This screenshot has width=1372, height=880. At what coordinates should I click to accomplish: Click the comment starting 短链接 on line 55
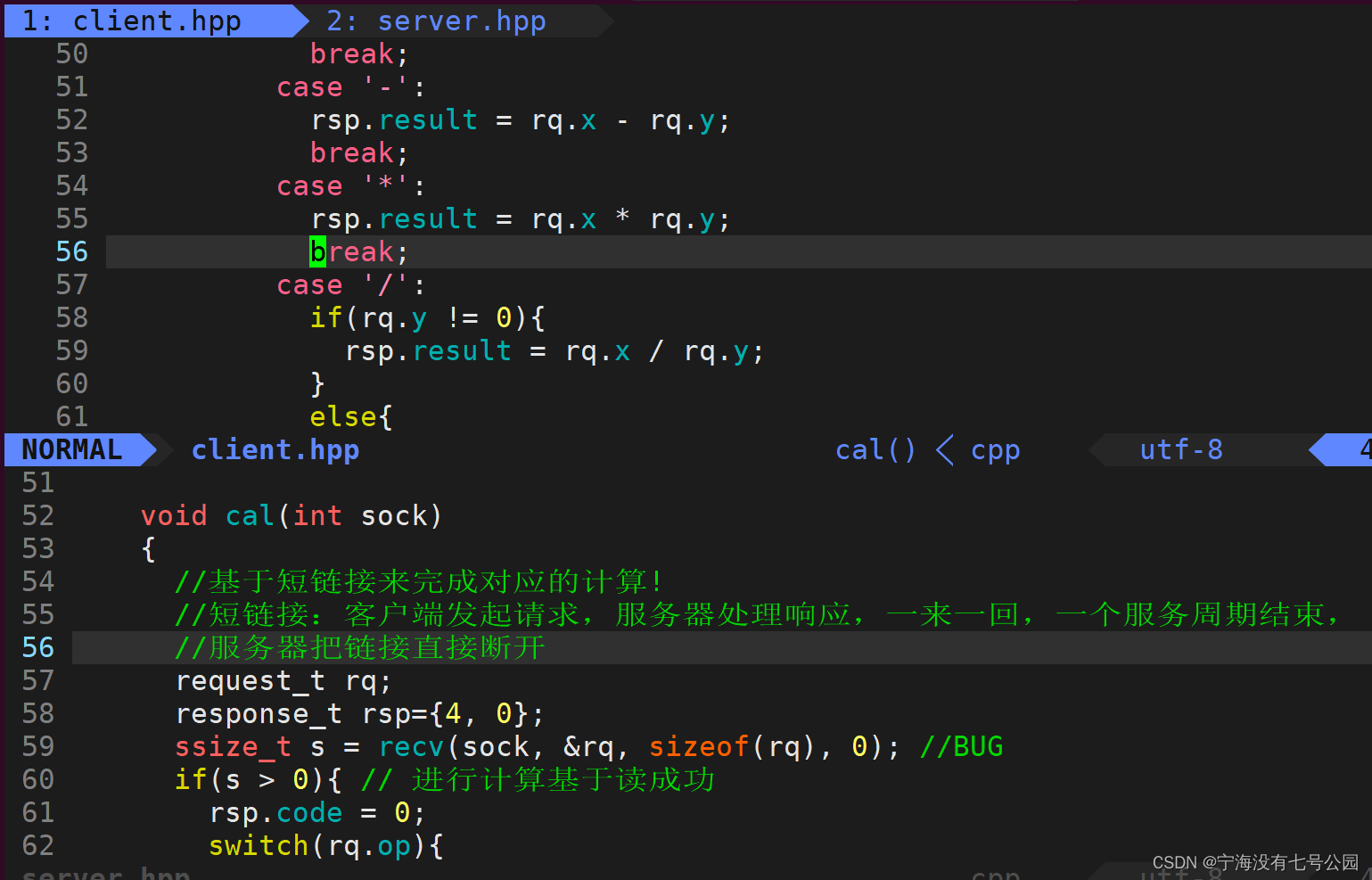pyautogui.click(x=758, y=614)
